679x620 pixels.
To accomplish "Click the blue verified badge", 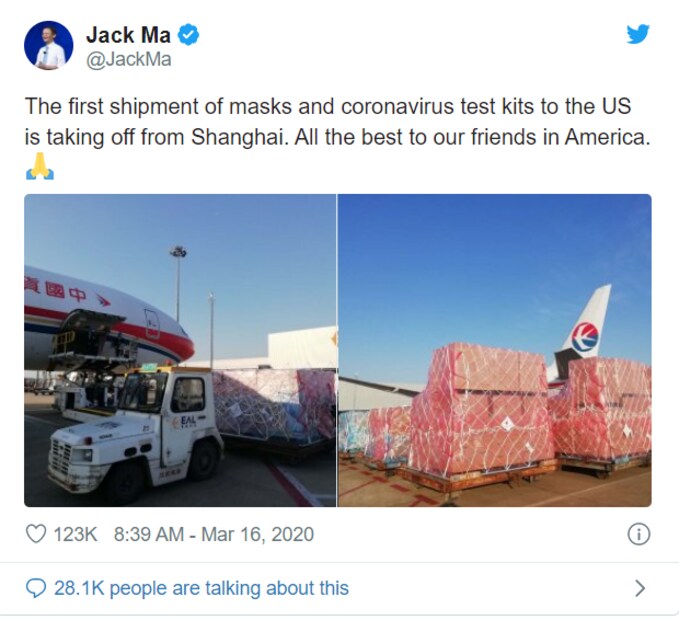I will coord(189,35).
